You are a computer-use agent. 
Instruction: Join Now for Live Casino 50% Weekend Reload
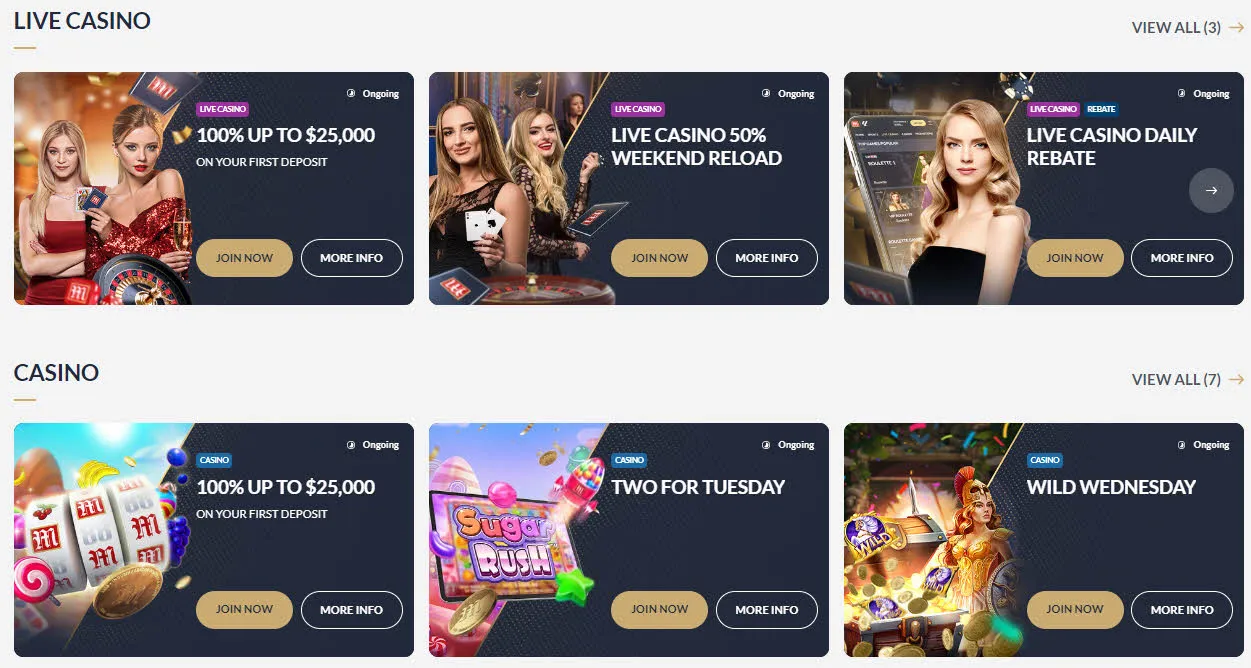(x=659, y=258)
